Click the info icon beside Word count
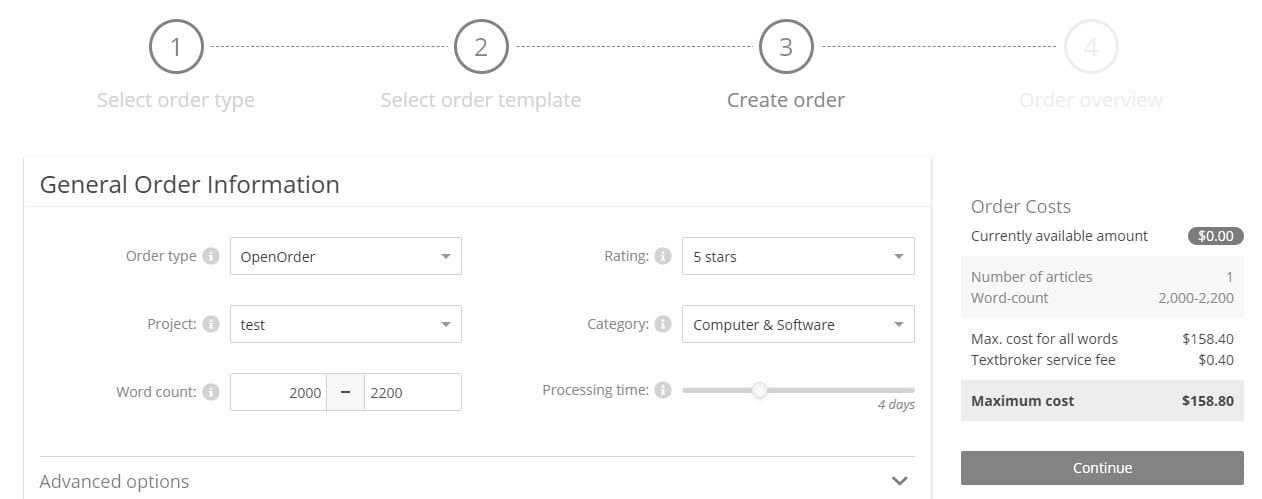Image resolution: width=1262 pixels, height=499 pixels. coord(210,392)
